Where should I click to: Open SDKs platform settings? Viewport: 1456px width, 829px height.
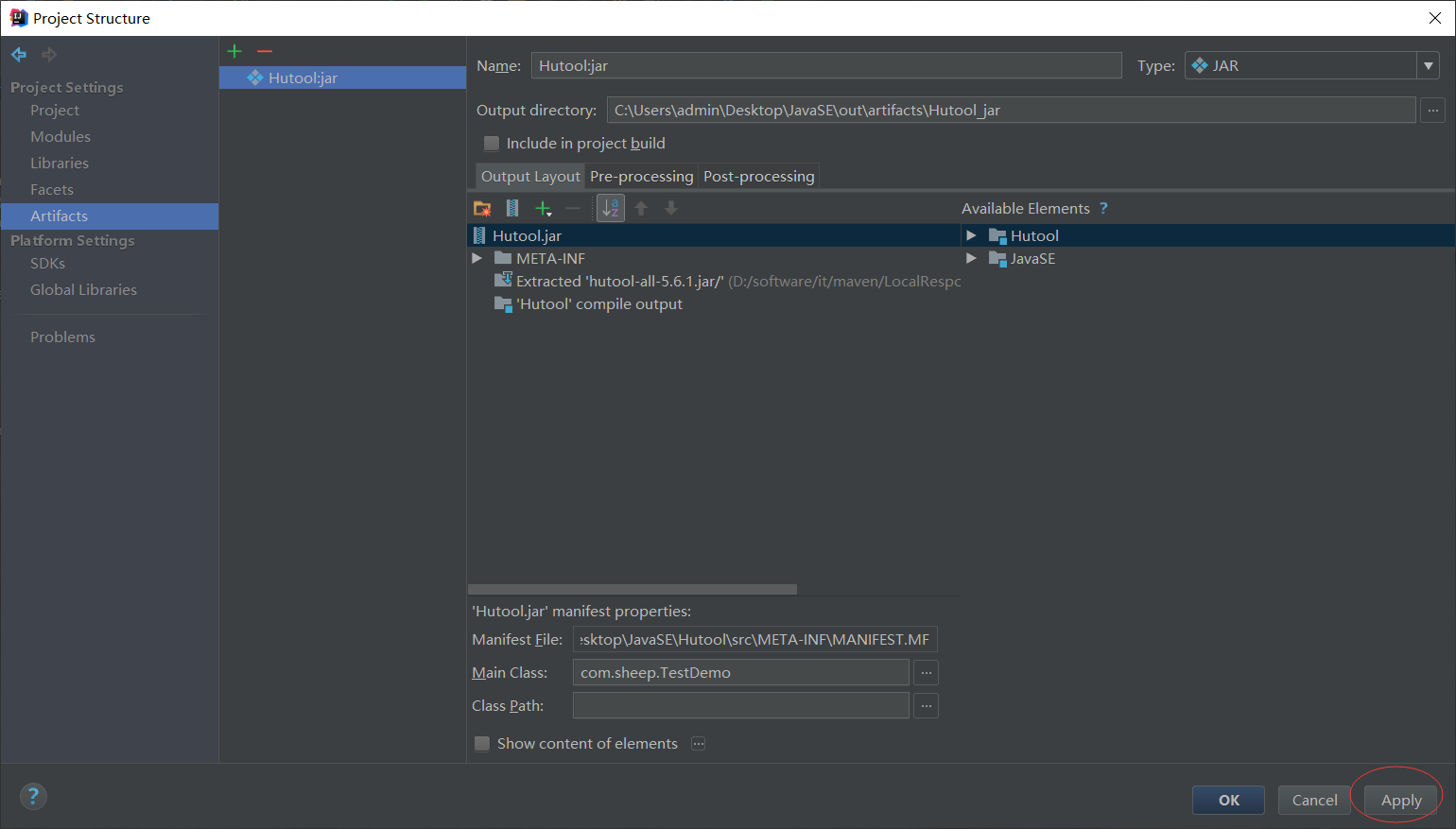pyautogui.click(x=47, y=264)
